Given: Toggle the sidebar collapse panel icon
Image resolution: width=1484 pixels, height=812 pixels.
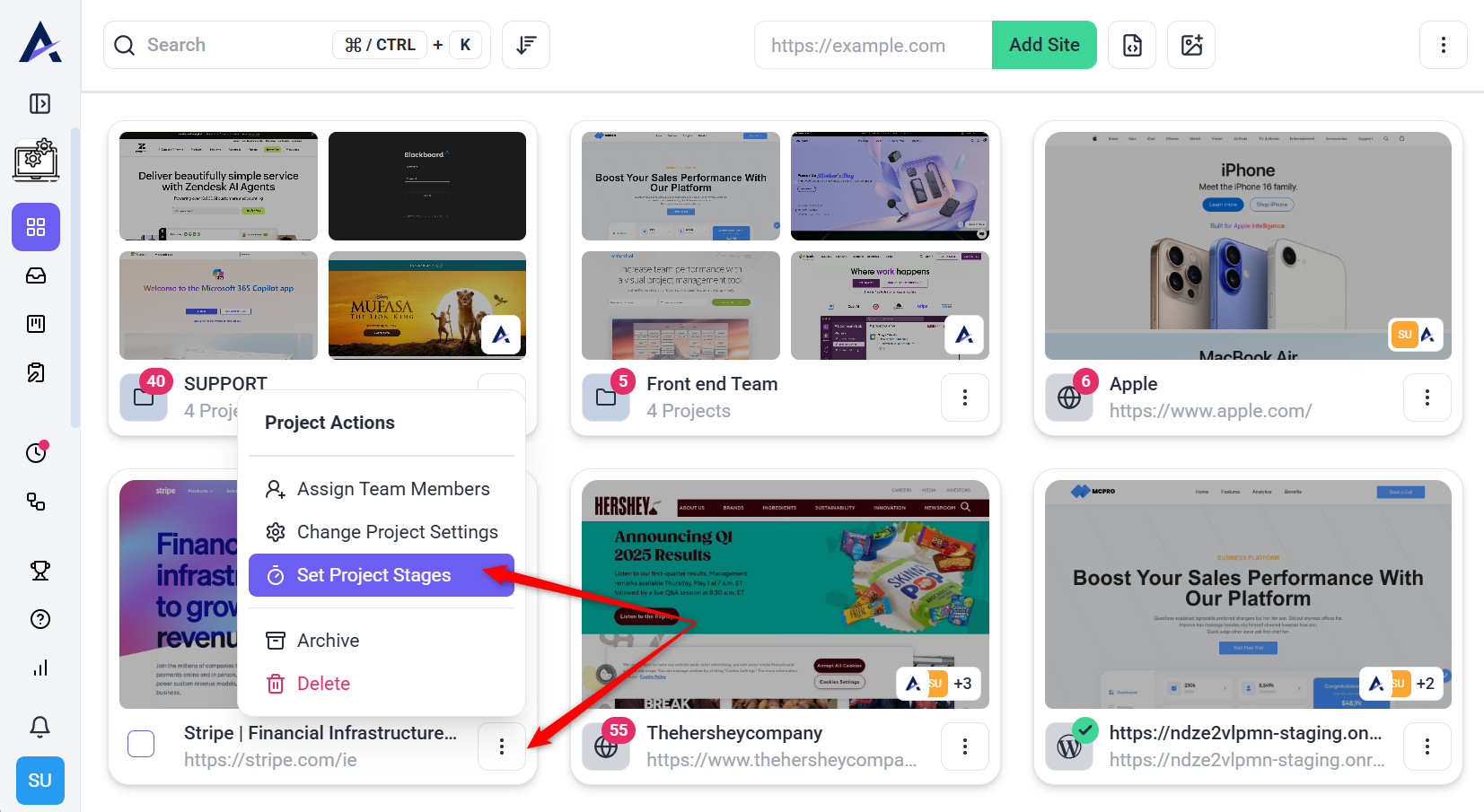Looking at the screenshot, I should pyautogui.click(x=40, y=104).
